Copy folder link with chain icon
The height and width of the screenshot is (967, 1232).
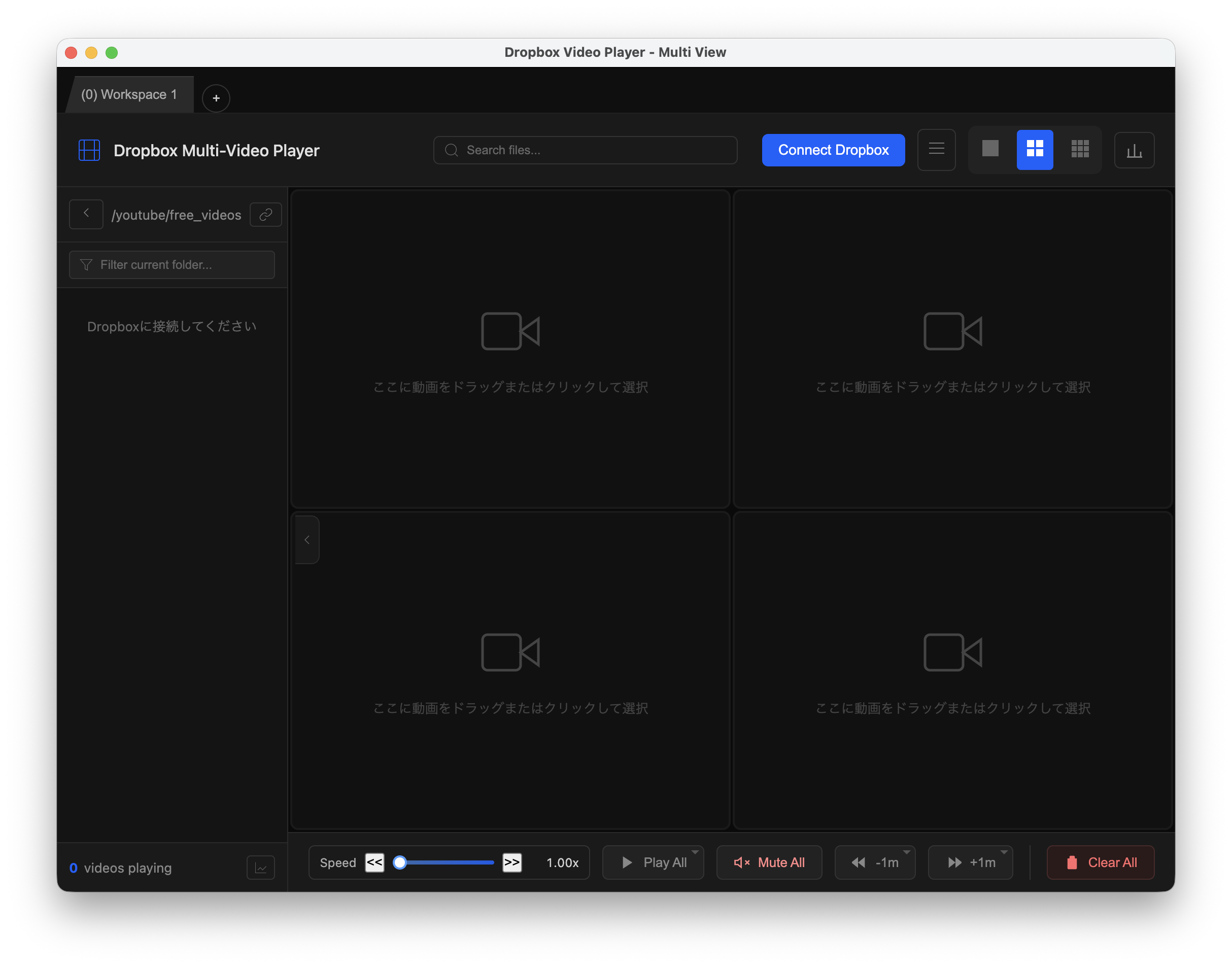265,215
